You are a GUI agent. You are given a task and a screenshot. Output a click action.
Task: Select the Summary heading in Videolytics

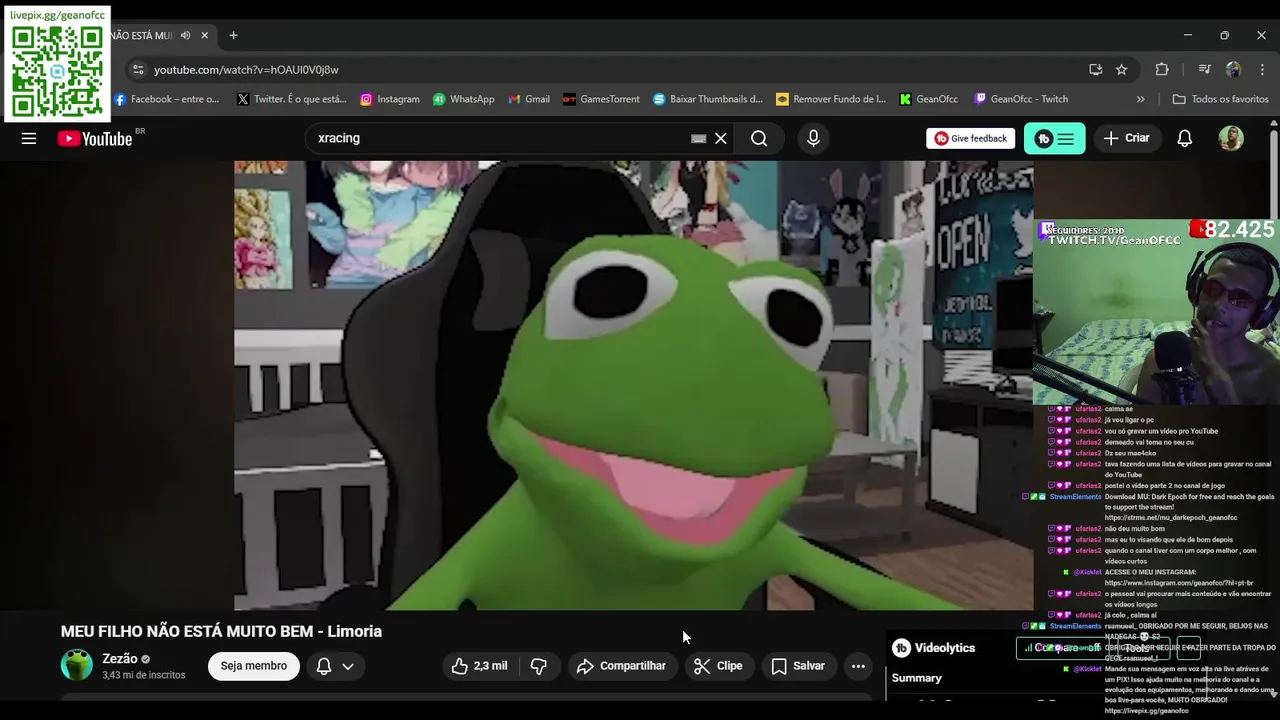[x=917, y=678]
